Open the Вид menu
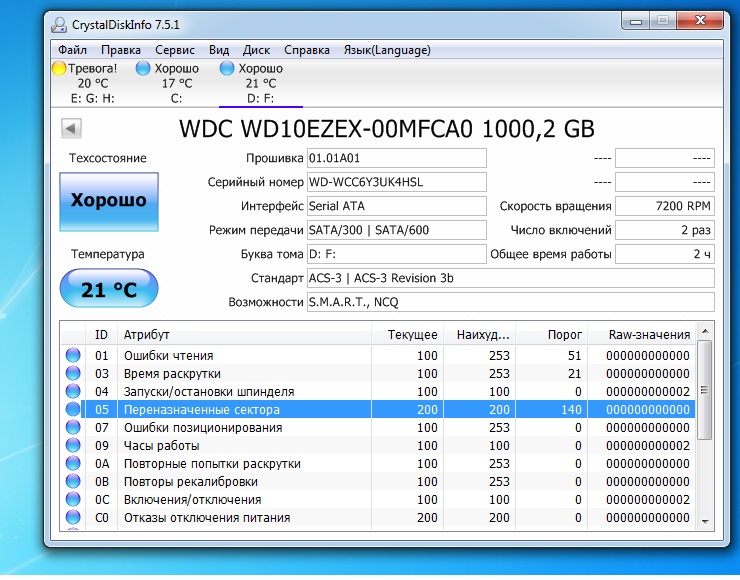Viewport: 740px width, 580px height. (x=219, y=50)
